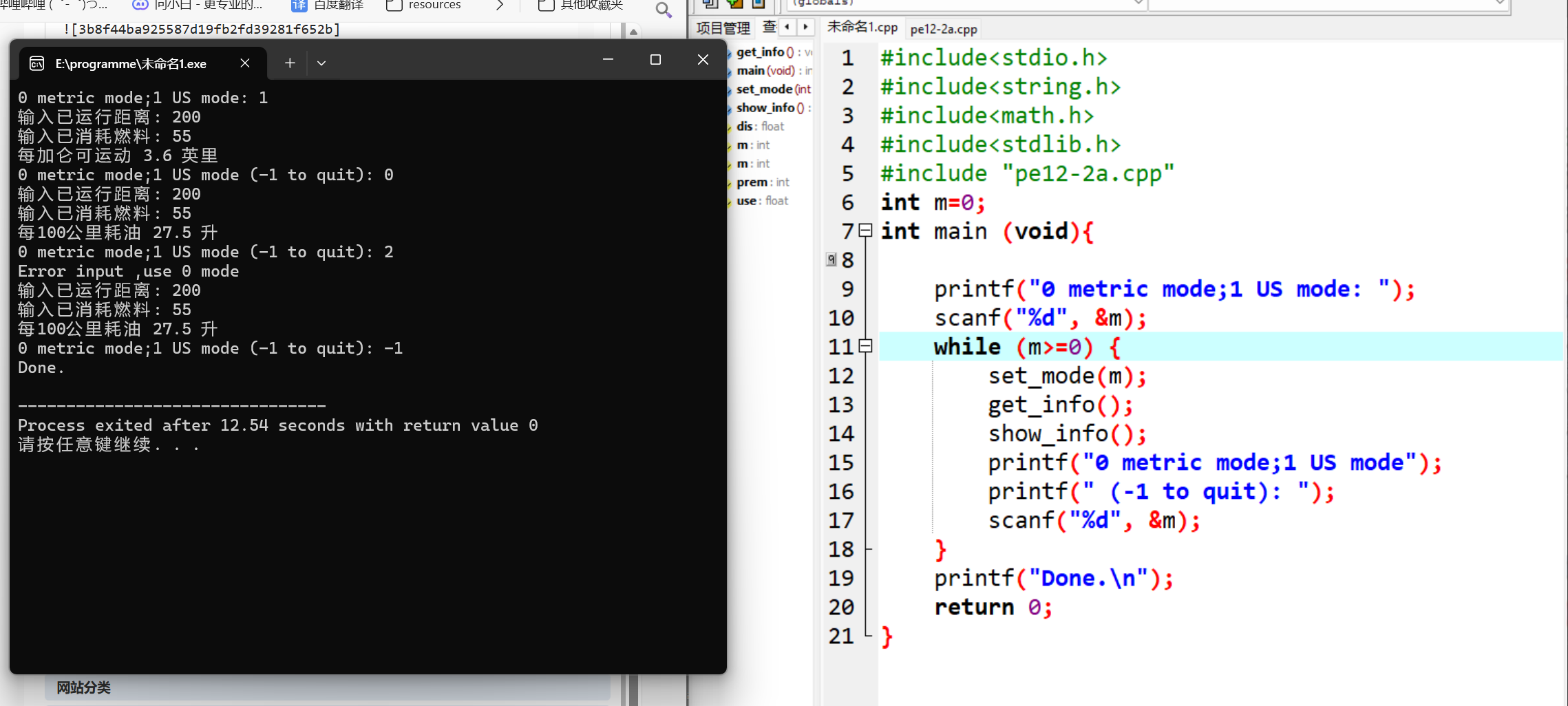The width and height of the screenshot is (1568, 706).
Task: Expand bookmarks overflow chevron
Action: pyautogui.click(x=500, y=6)
